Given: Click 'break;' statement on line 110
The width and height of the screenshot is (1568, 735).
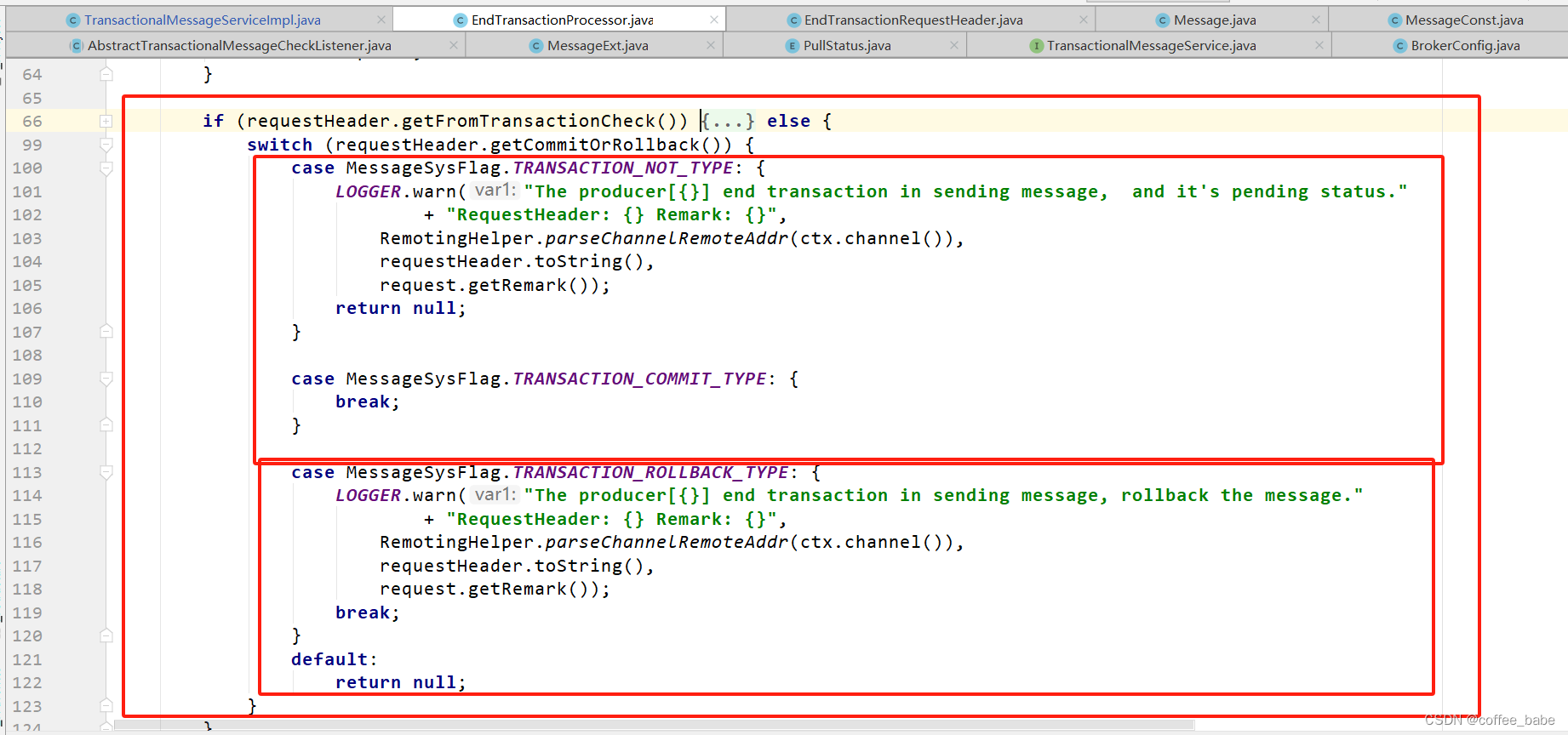Looking at the screenshot, I should 368,402.
